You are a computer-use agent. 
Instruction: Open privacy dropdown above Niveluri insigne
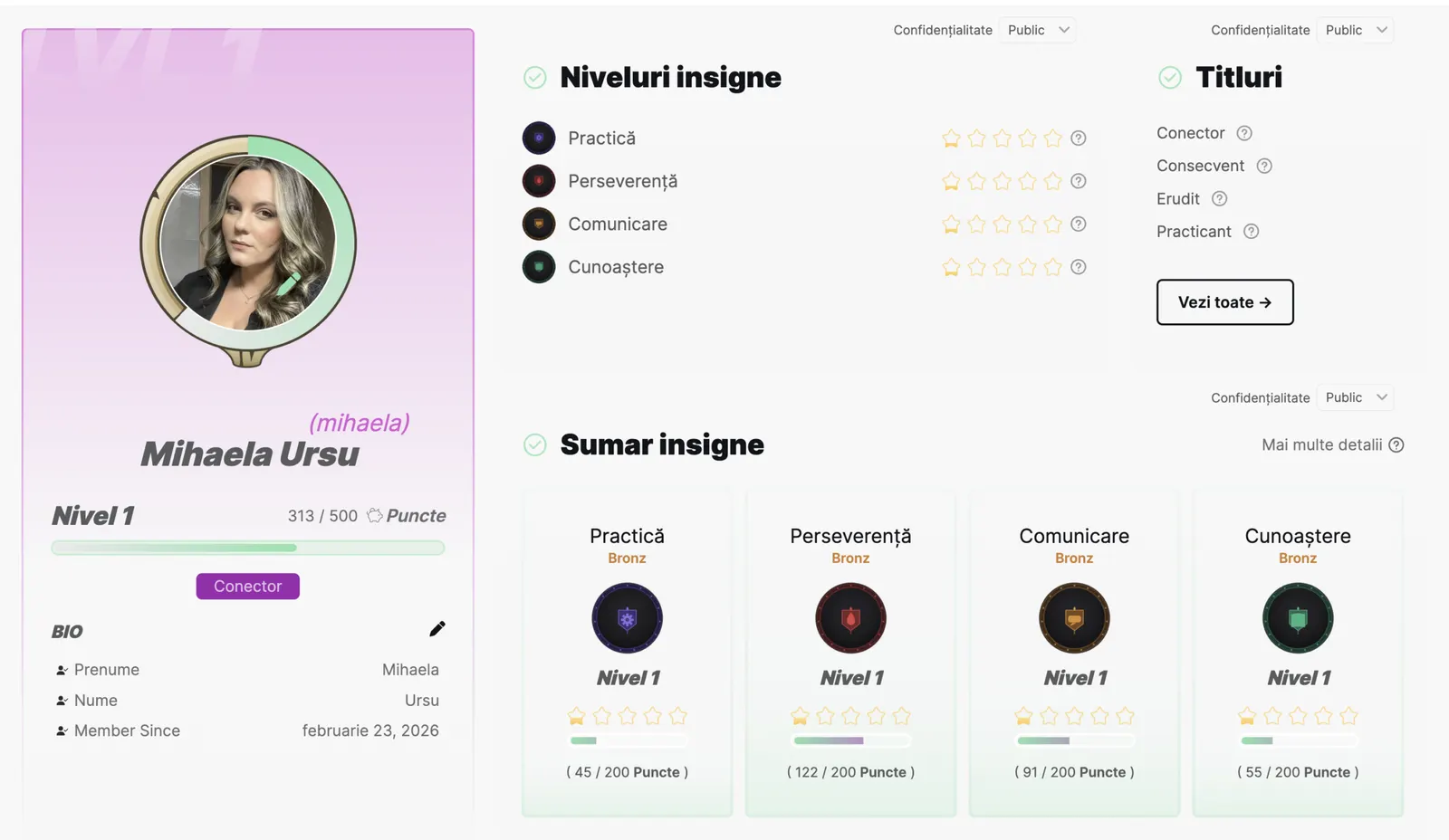tap(1038, 30)
